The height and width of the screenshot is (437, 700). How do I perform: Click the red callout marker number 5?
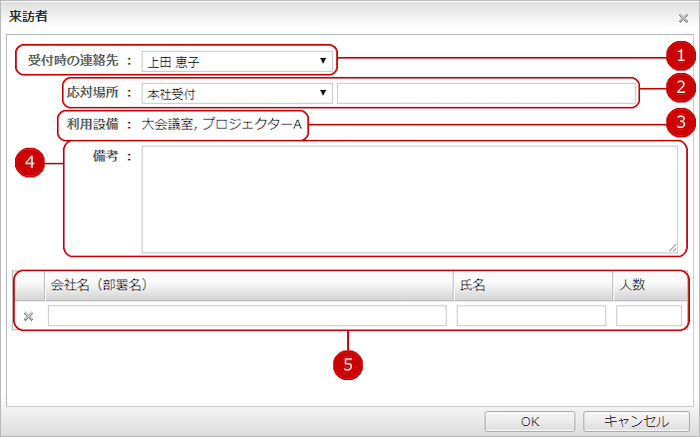[347, 365]
